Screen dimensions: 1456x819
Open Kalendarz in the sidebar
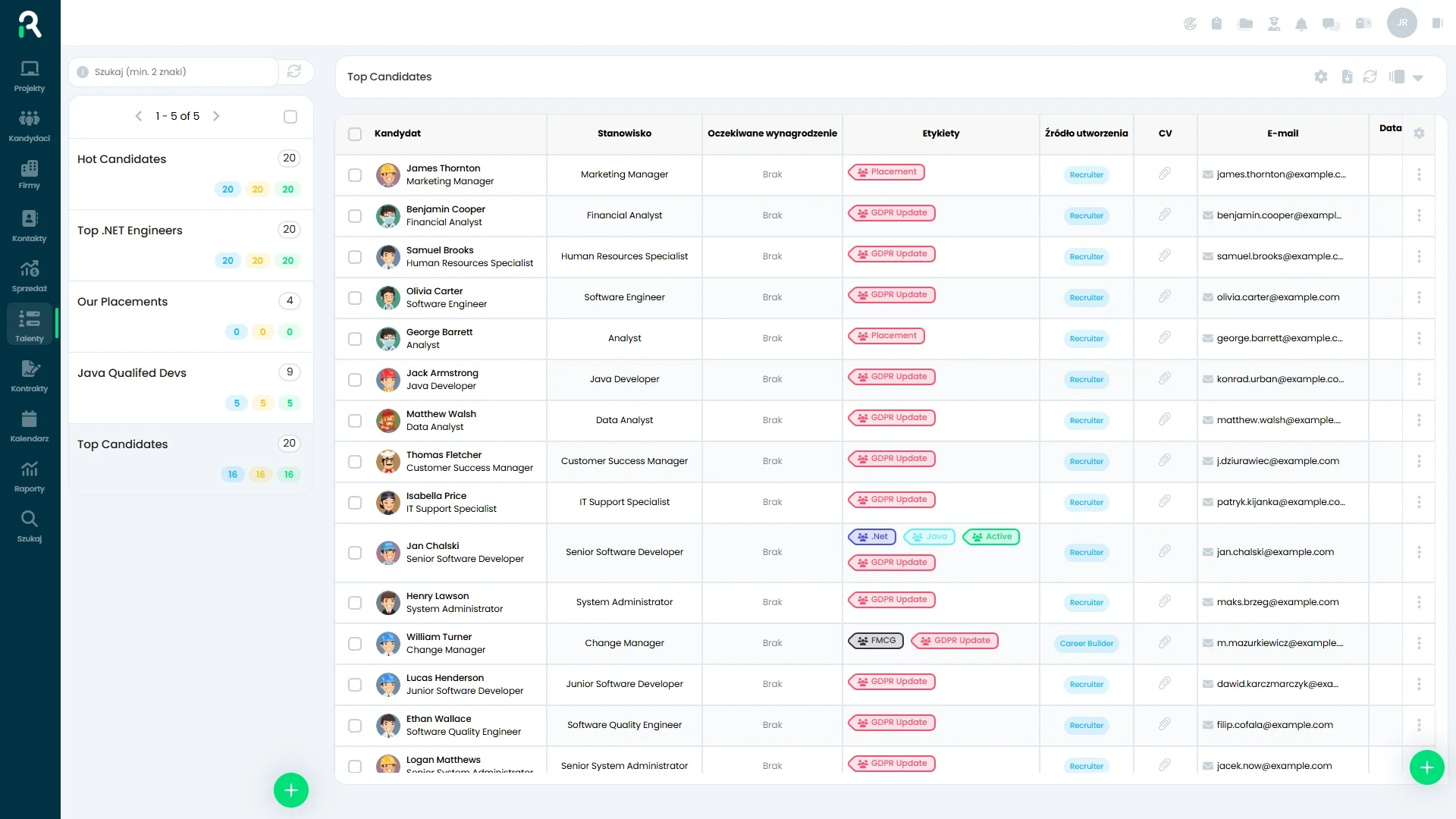click(30, 425)
